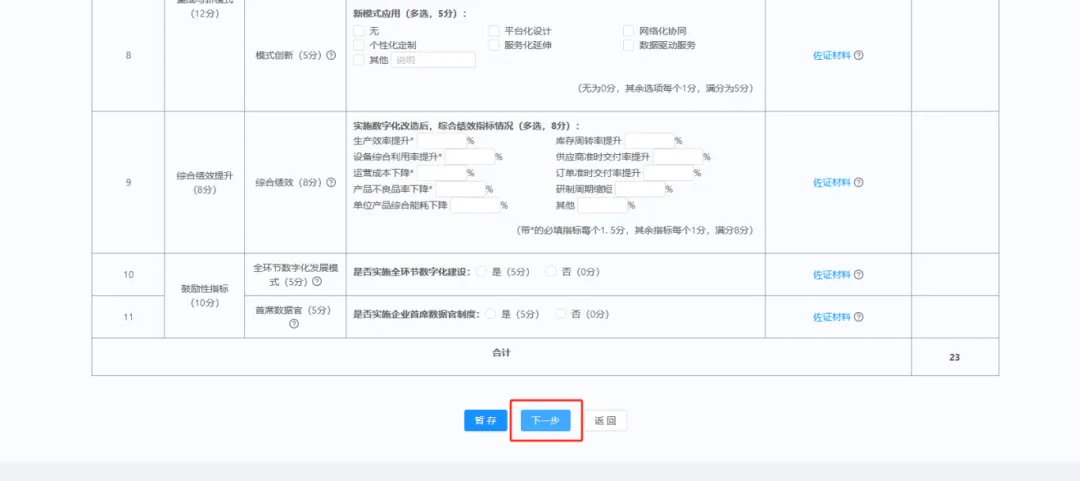Click the question icon by 佐证材料 in row 9
The width and height of the screenshot is (1080, 481).
858,183
